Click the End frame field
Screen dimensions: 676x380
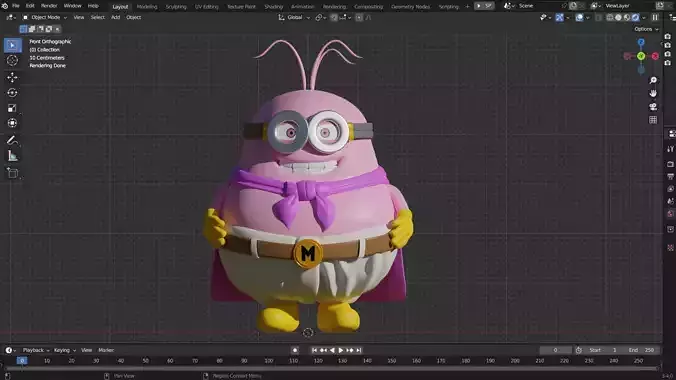(642, 350)
